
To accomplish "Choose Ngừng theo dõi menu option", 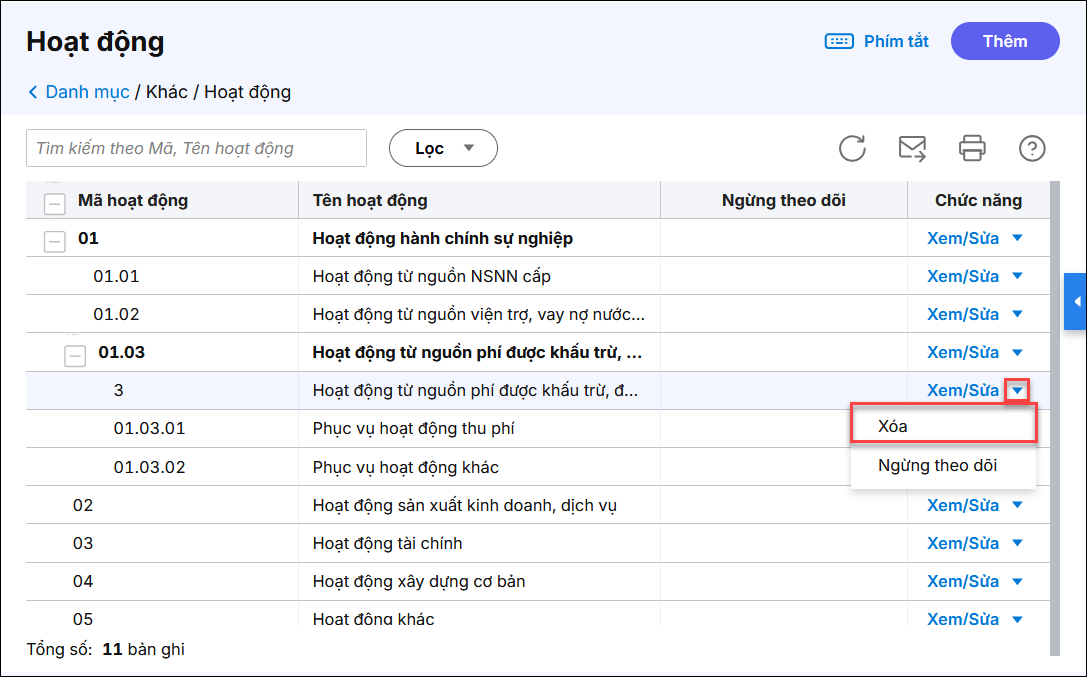I will (x=937, y=466).
